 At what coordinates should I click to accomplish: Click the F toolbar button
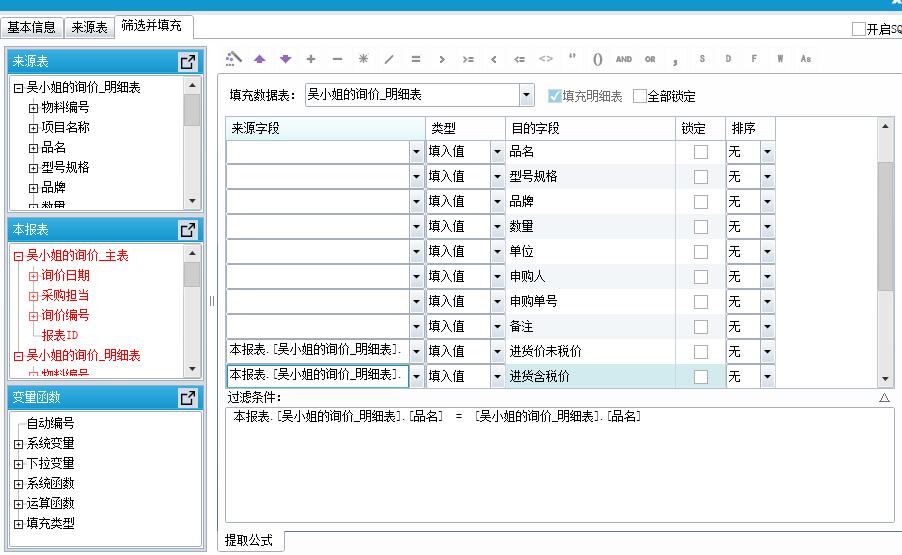pyautogui.click(x=754, y=59)
